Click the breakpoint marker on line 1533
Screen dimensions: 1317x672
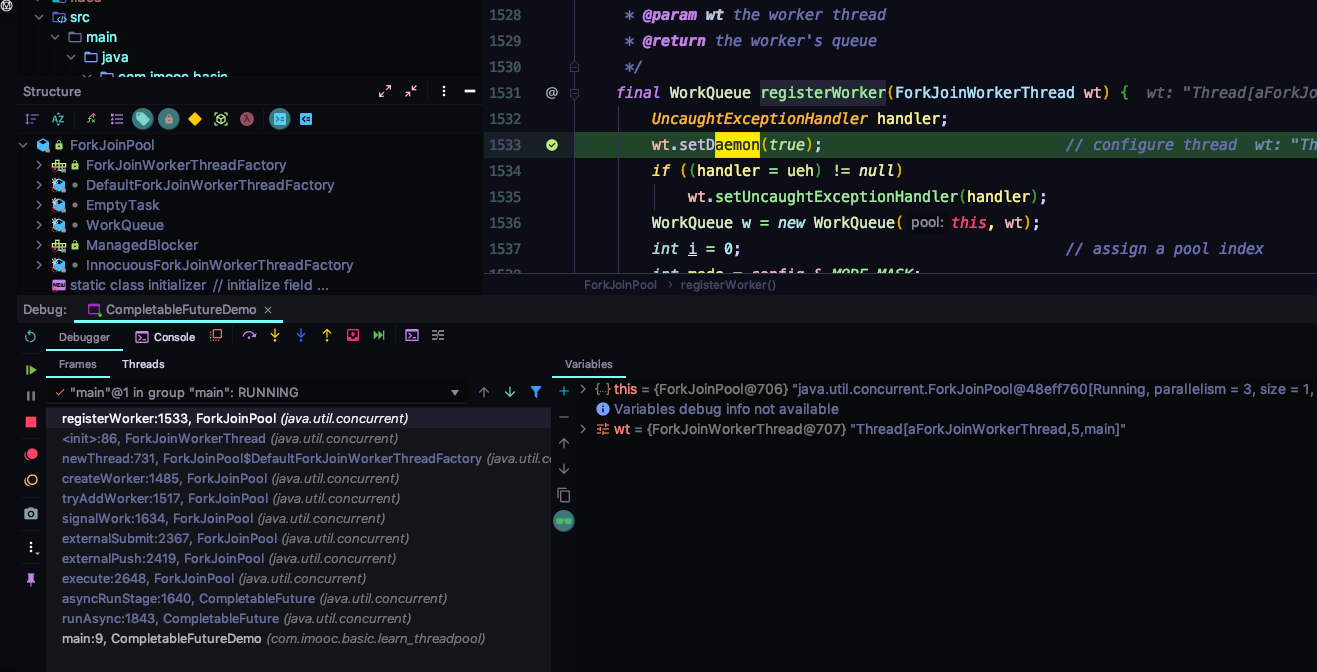tap(551, 145)
